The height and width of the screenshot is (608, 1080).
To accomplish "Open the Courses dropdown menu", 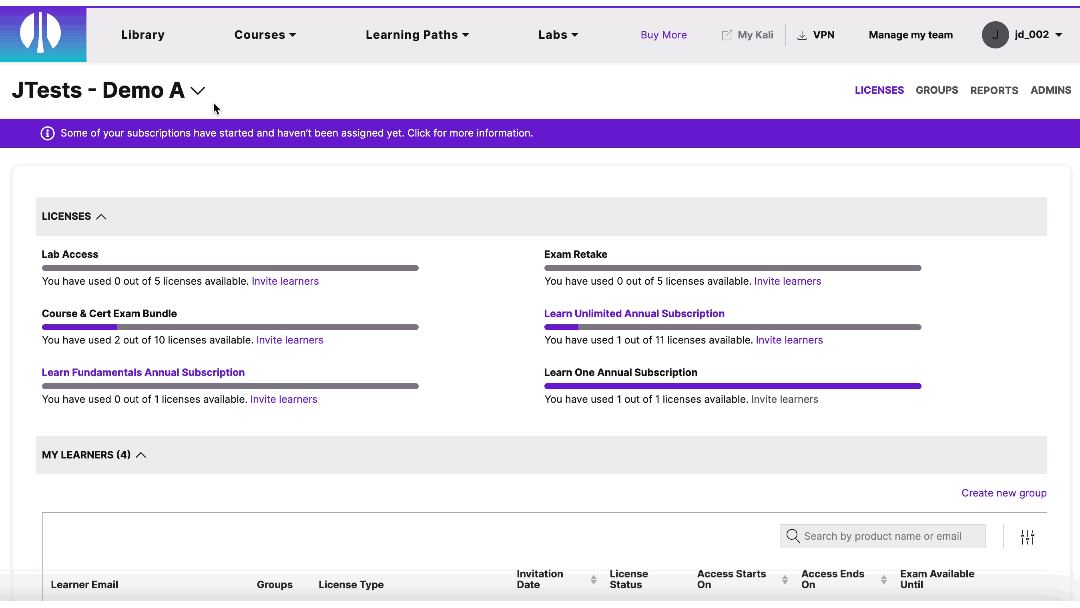I will tap(264, 34).
